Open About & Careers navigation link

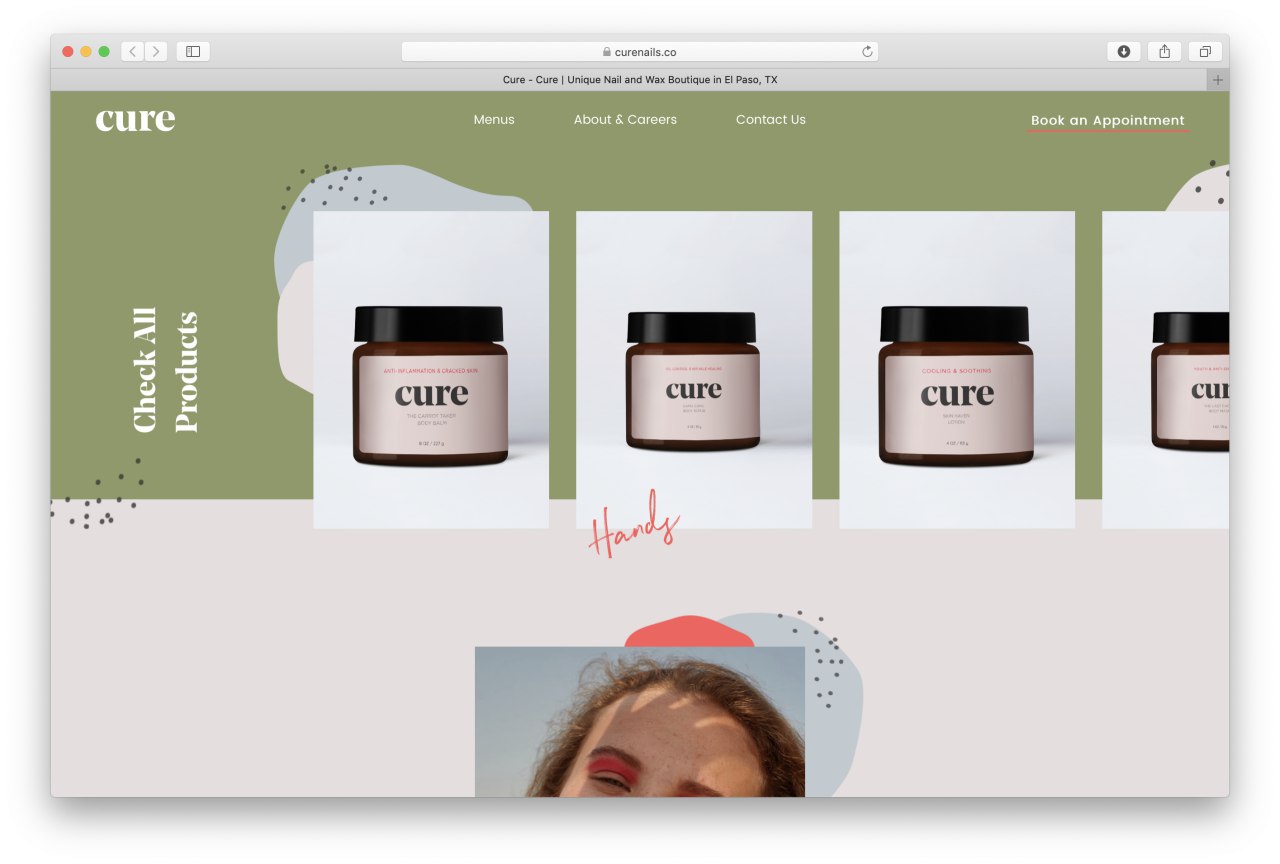tap(625, 120)
